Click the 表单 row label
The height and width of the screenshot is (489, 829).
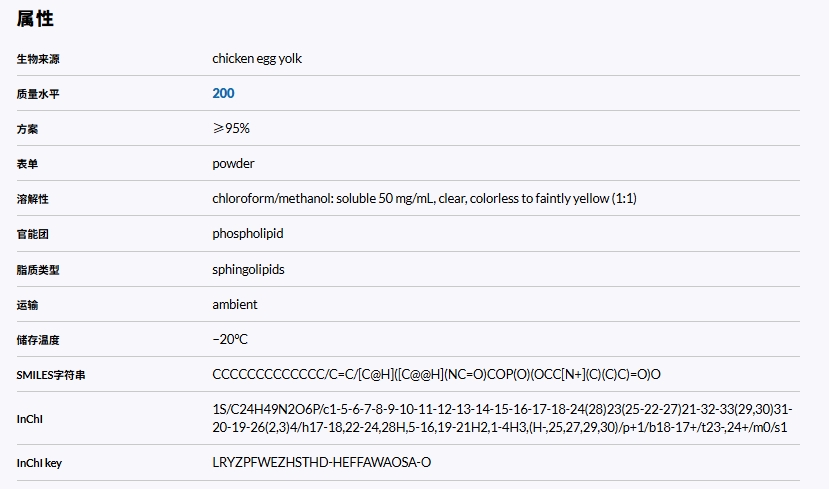[27, 164]
